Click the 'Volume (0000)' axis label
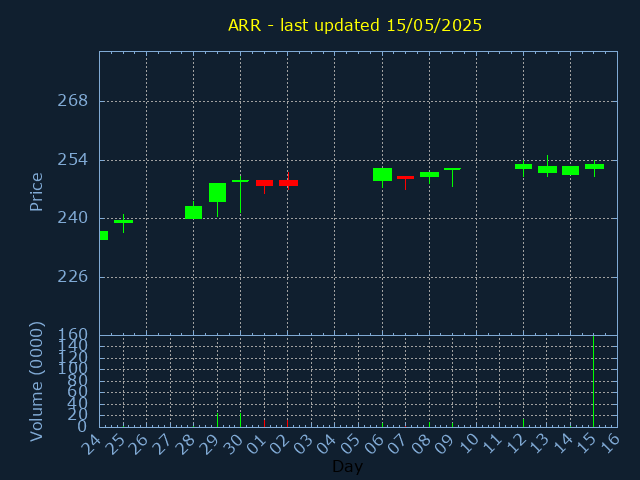This screenshot has width=640, height=480. click(x=36, y=382)
